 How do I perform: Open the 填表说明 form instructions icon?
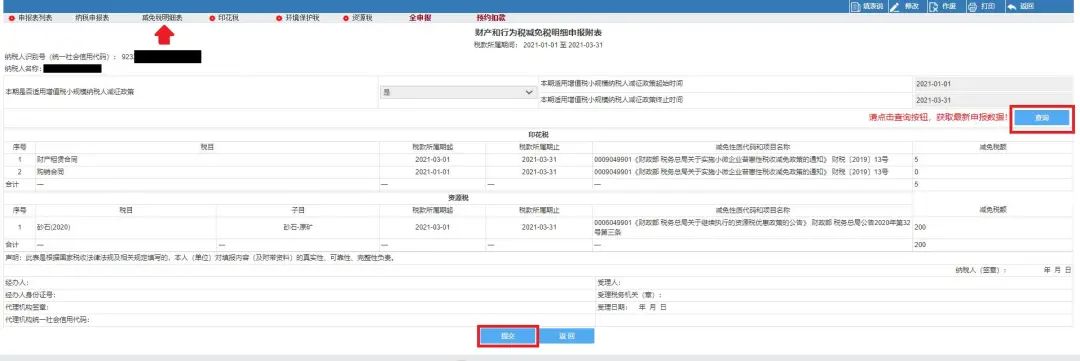855,6
